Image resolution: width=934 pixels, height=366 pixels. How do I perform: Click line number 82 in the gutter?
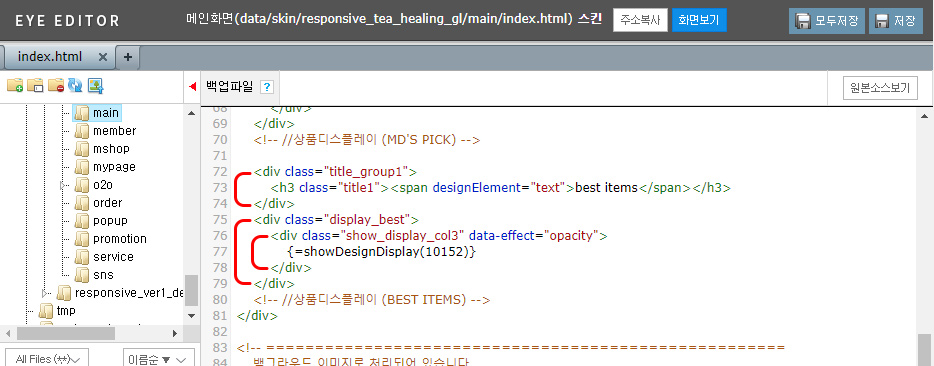click(x=220, y=331)
